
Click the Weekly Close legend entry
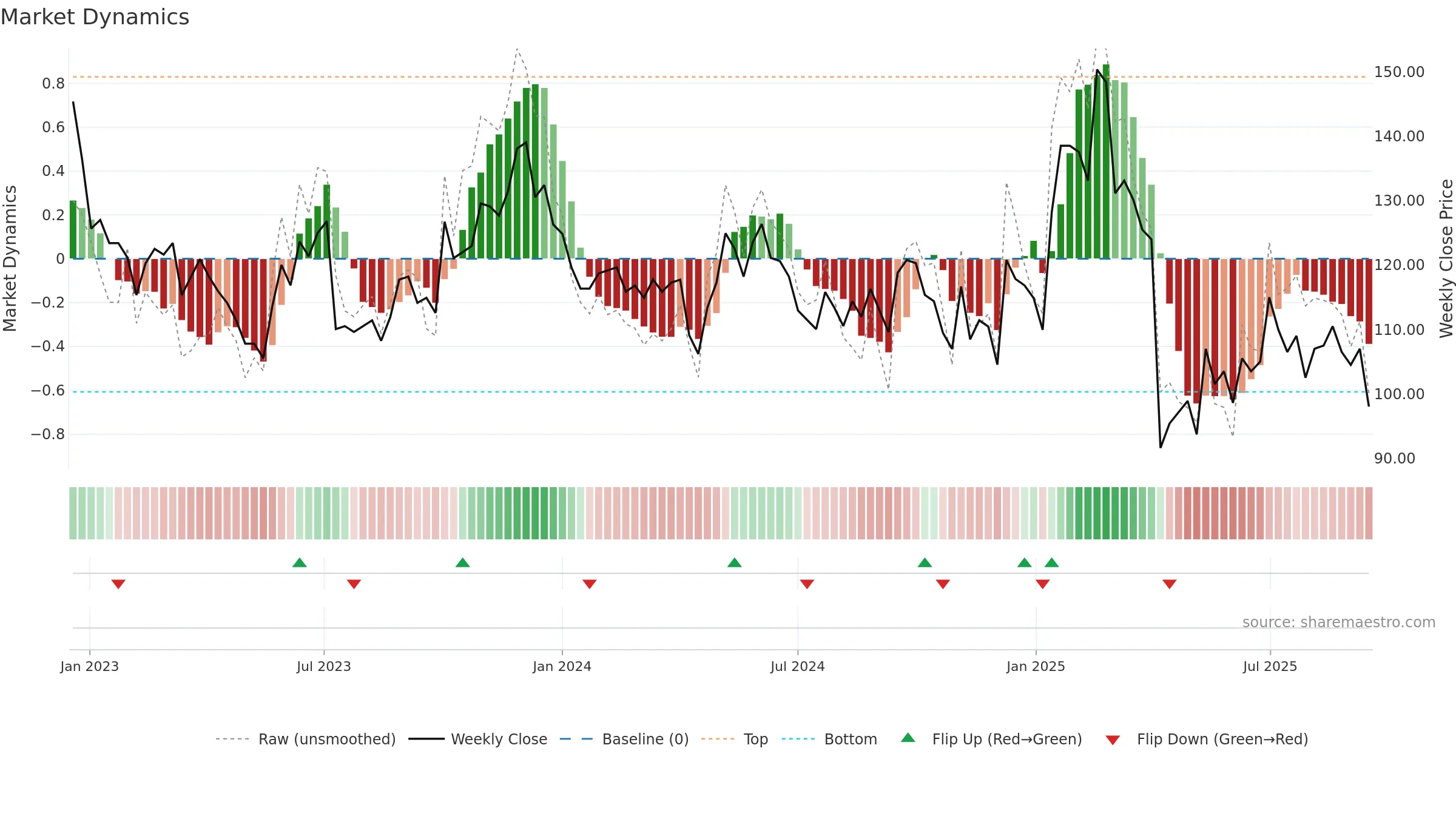click(x=478, y=739)
